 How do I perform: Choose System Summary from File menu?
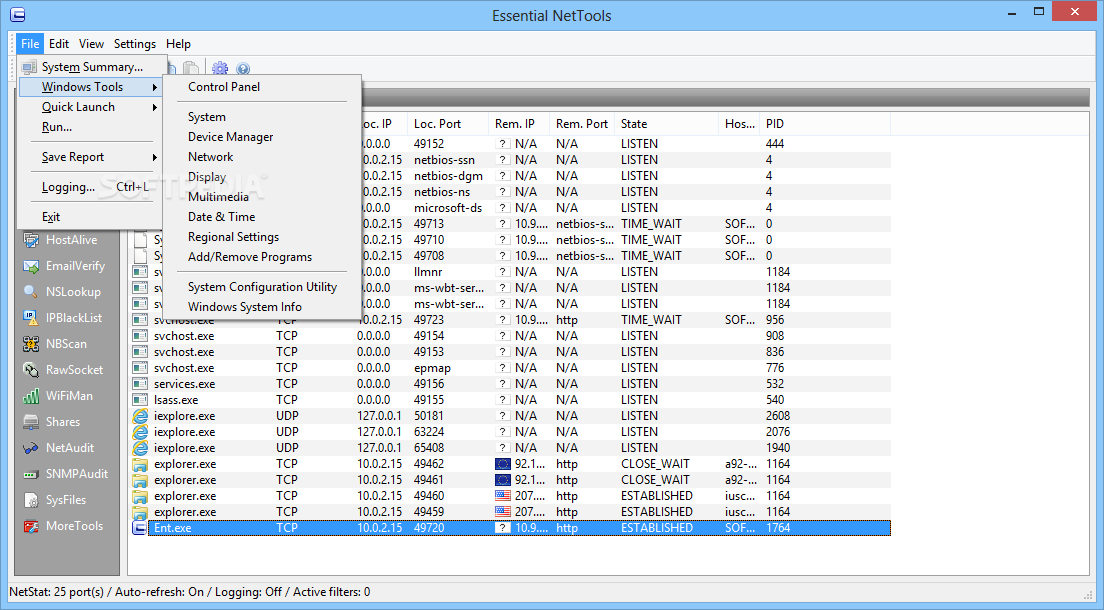pyautogui.click(x=92, y=67)
